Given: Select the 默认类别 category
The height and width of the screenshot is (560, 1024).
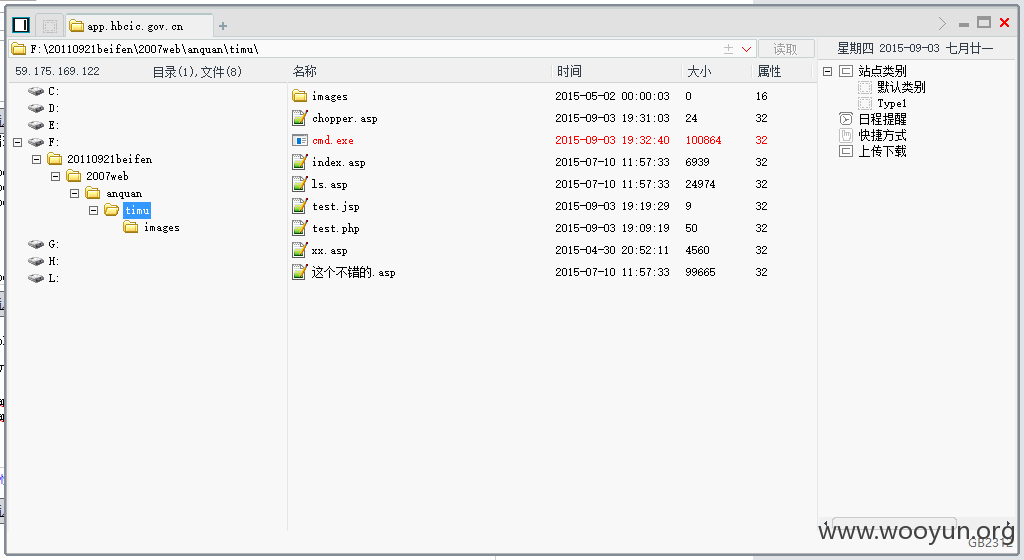Looking at the screenshot, I should tap(901, 87).
